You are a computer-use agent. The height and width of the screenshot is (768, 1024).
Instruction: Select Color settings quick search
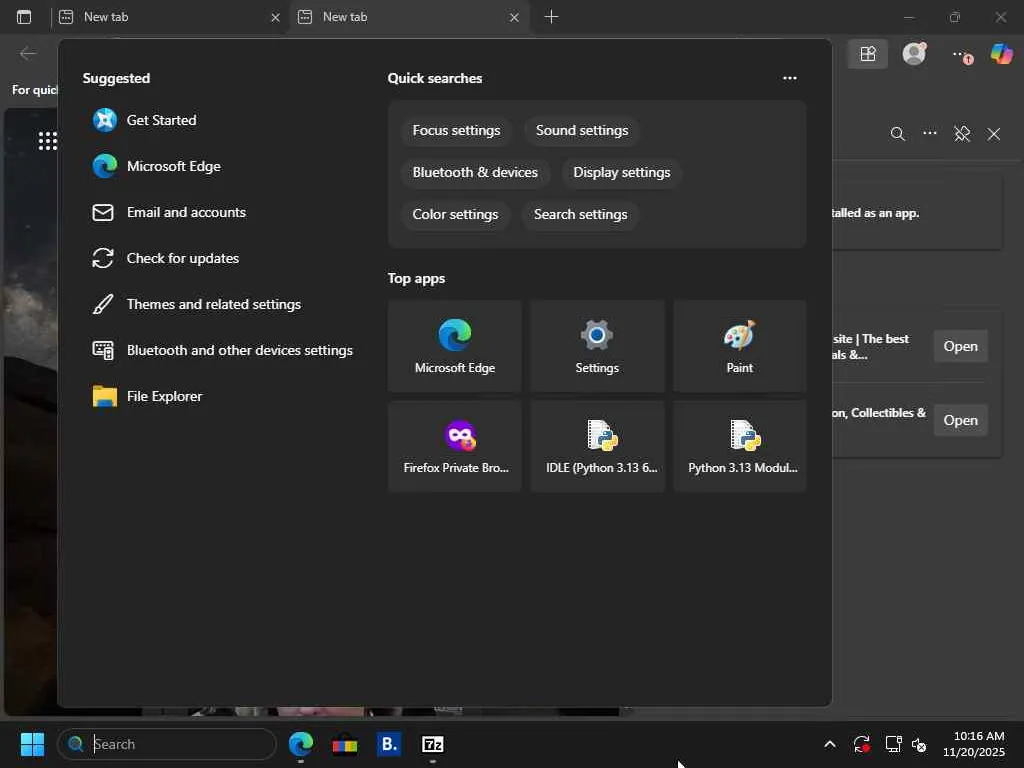455,214
